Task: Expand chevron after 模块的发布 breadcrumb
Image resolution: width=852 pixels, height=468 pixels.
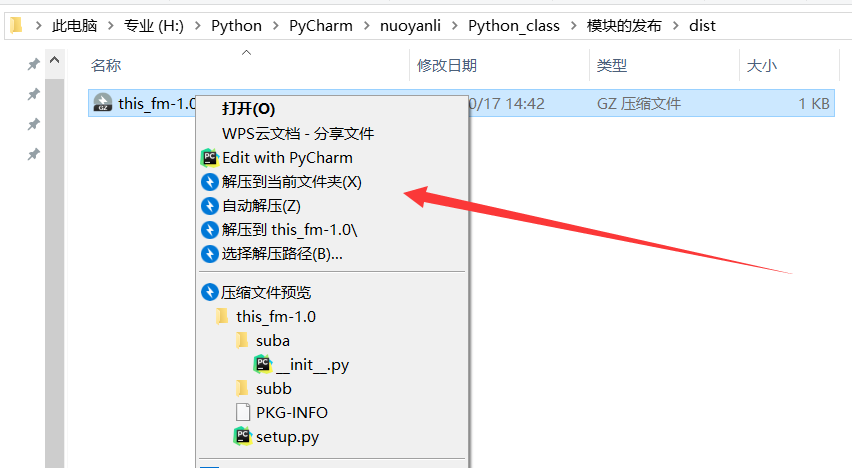Action: coord(676,26)
